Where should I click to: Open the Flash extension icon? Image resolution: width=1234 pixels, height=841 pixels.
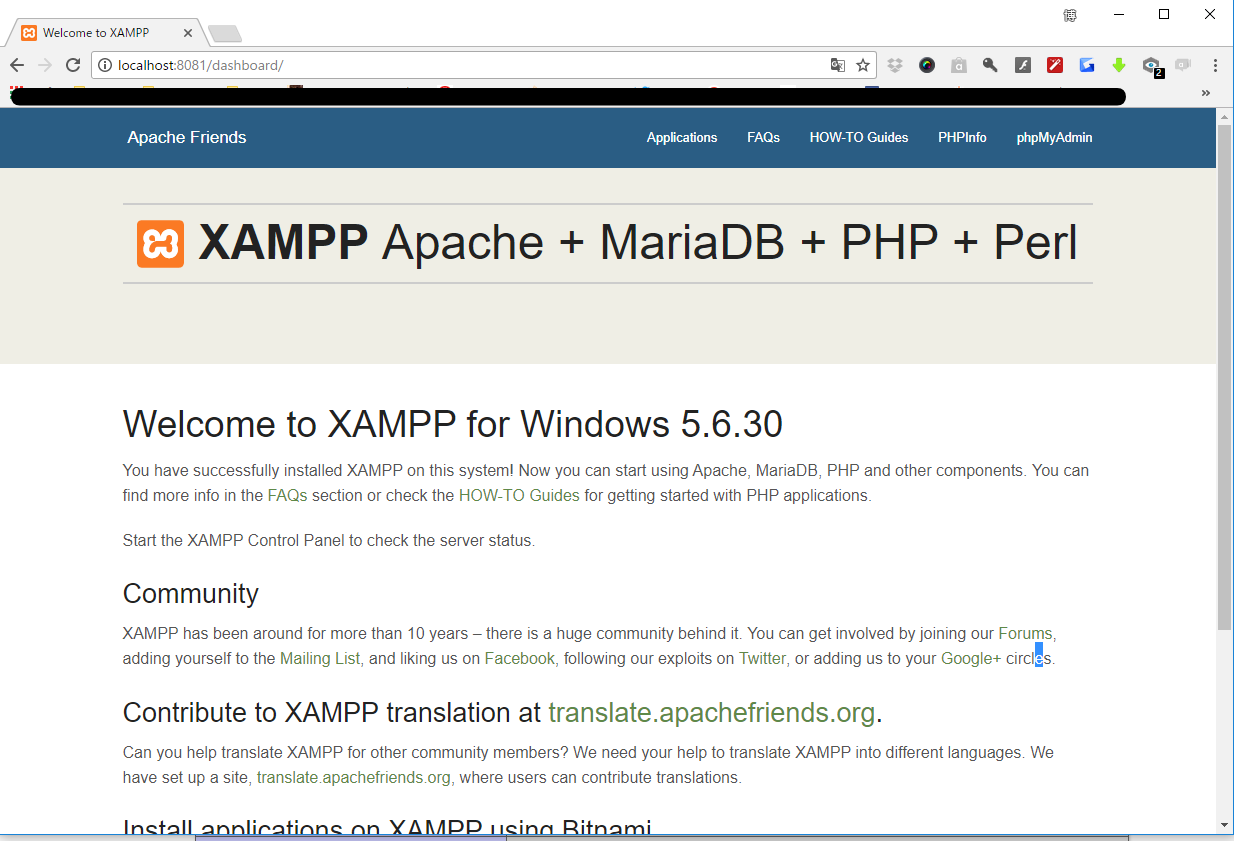(x=1022, y=65)
